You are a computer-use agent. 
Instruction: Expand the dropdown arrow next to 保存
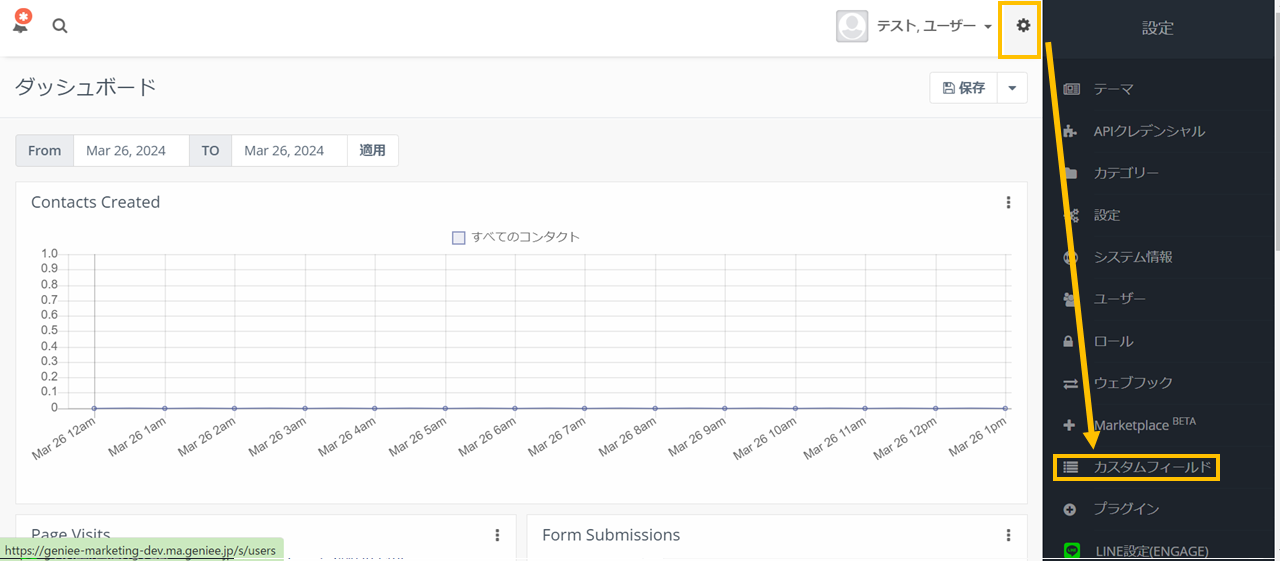tap(1012, 88)
